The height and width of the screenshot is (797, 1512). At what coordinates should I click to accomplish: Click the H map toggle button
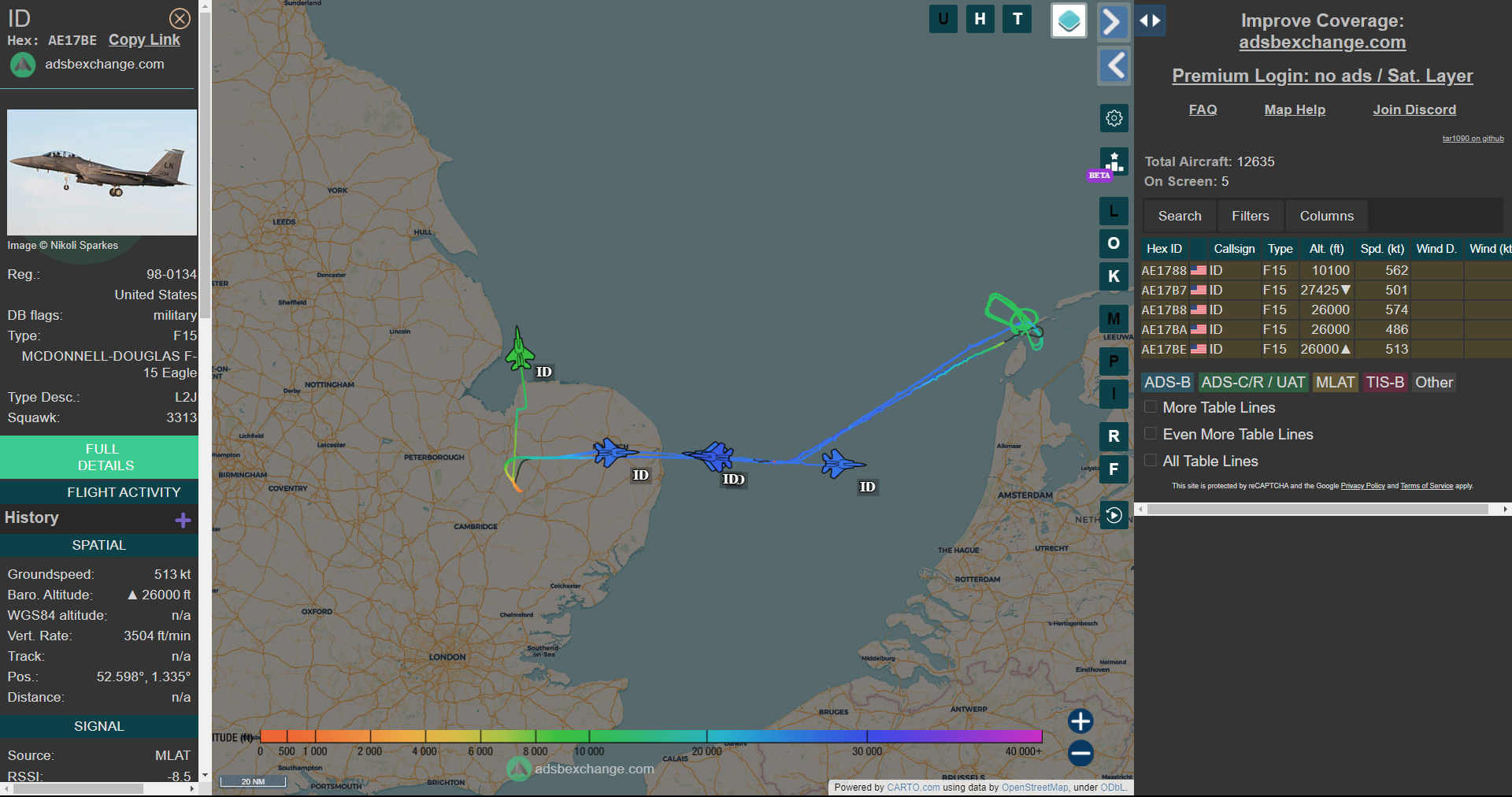[980, 19]
